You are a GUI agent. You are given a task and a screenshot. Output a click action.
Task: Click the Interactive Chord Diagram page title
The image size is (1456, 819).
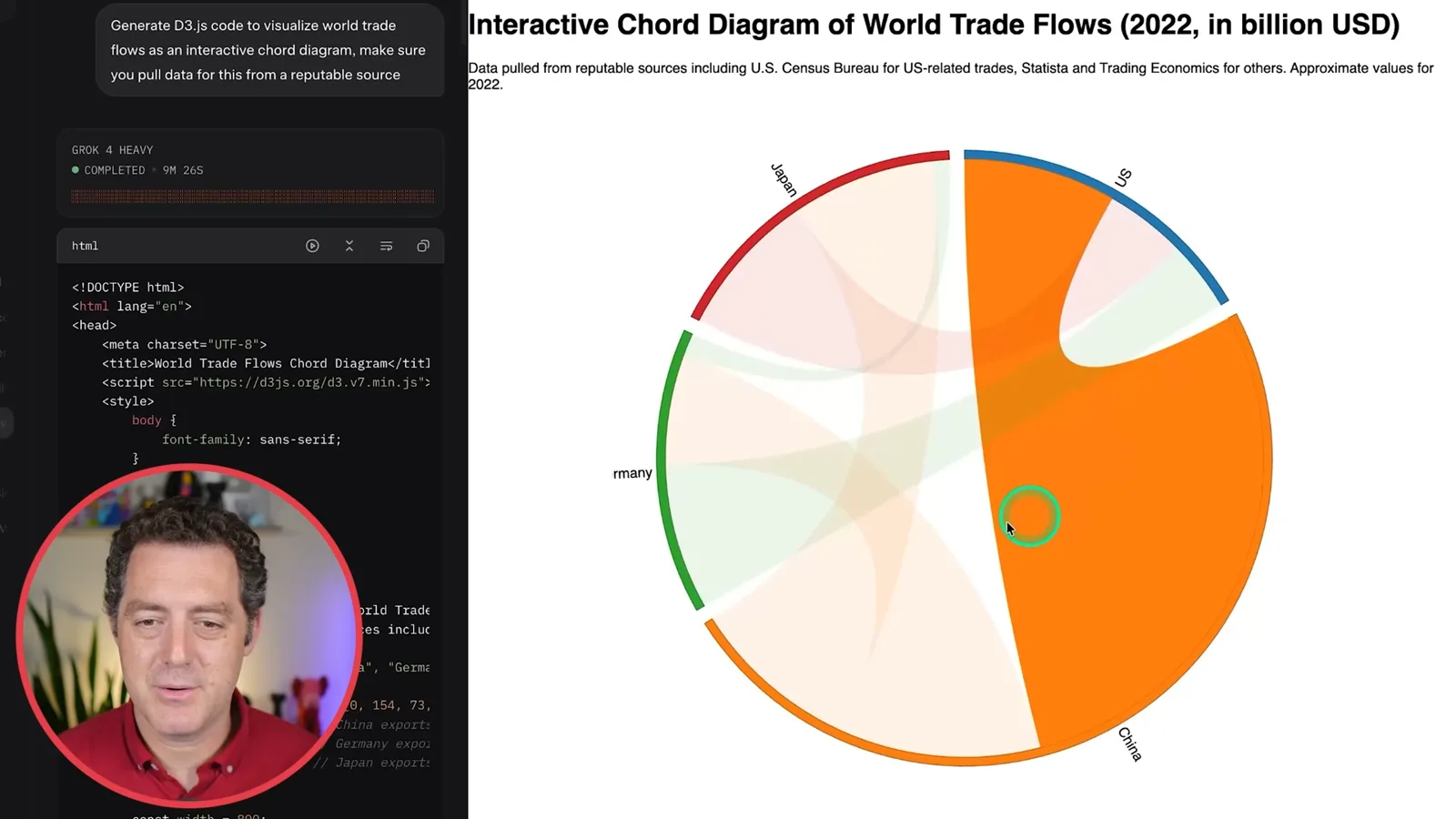click(934, 25)
